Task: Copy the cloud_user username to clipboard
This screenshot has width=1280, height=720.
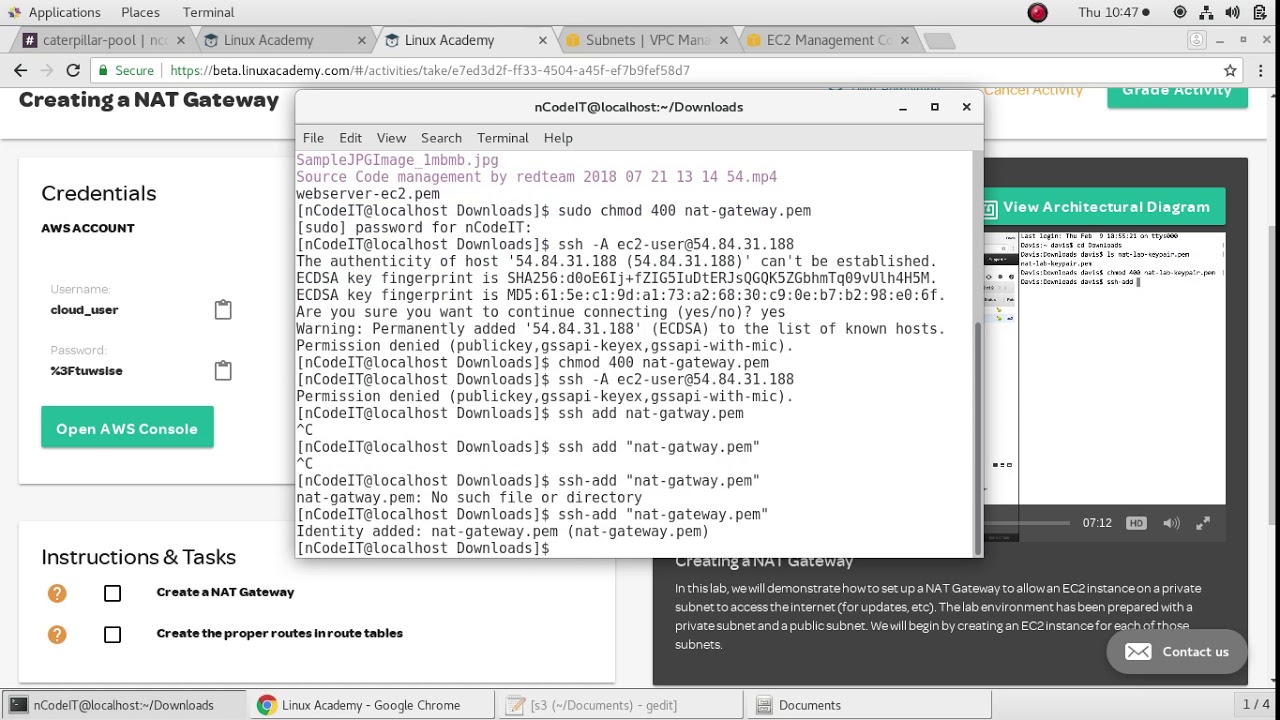Action: [223, 310]
